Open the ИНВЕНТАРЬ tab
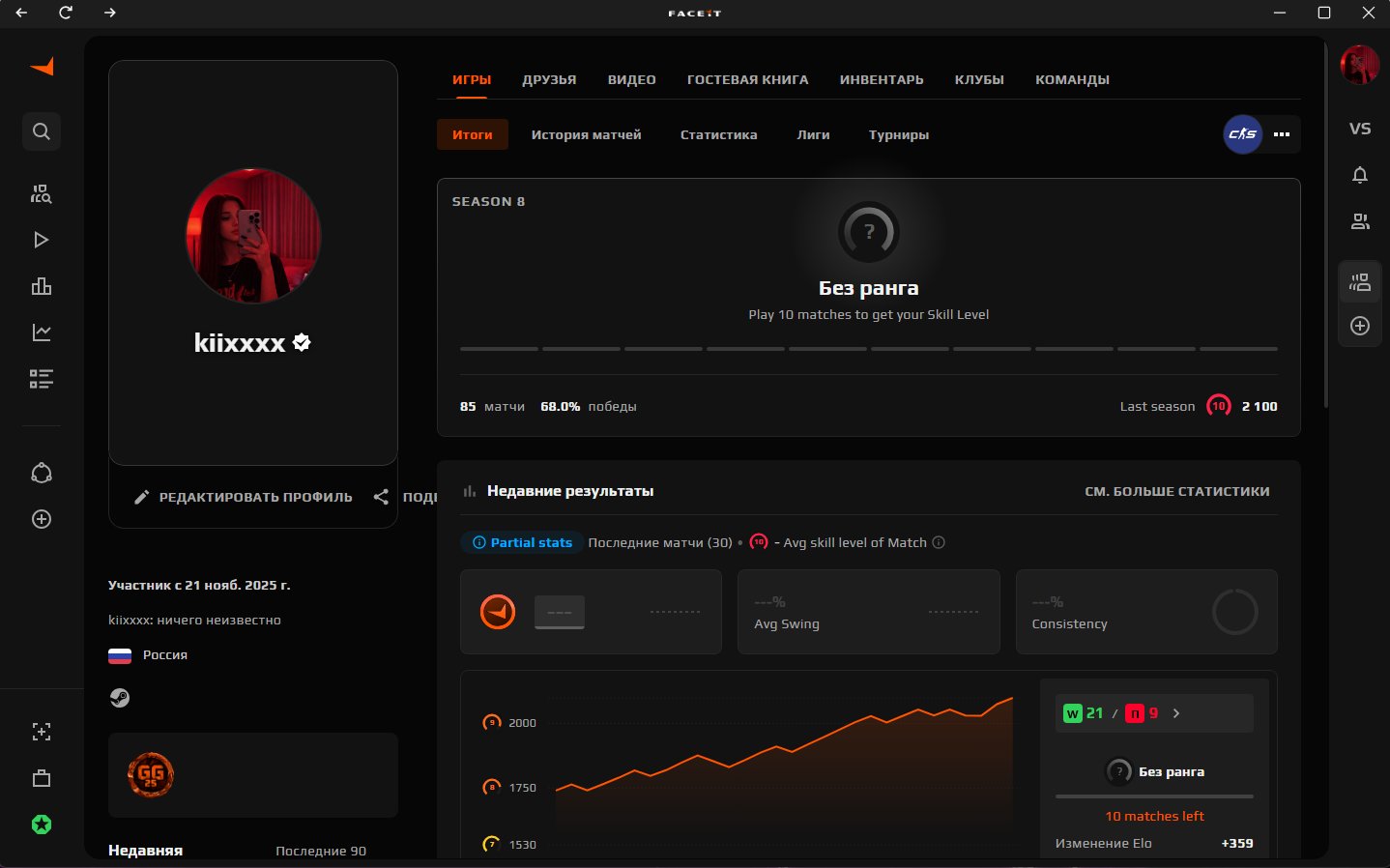The width and height of the screenshot is (1390, 868). click(882, 79)
